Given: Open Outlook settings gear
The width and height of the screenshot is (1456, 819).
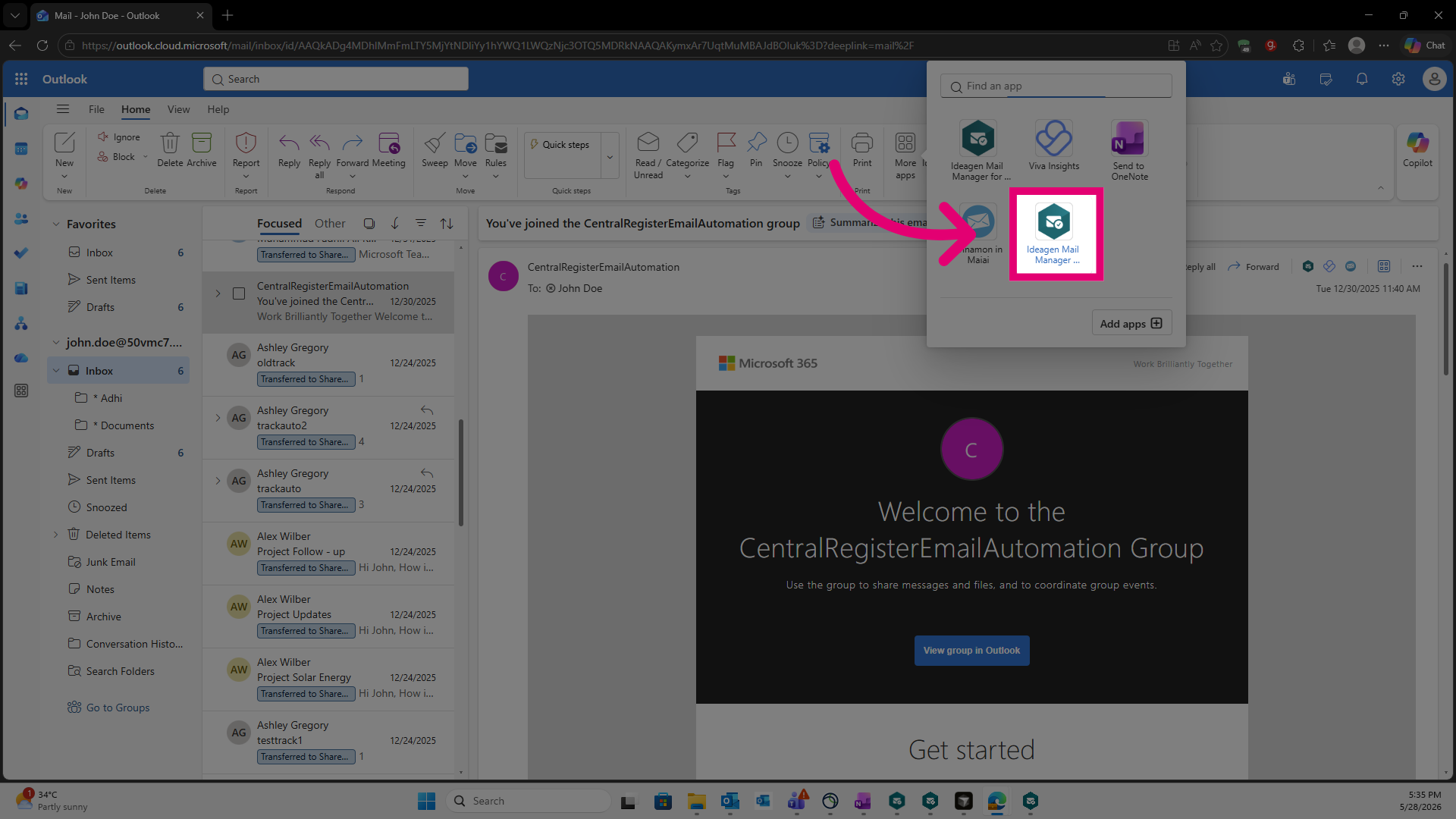Looking at the screenshot, I should click(1398, 79).
